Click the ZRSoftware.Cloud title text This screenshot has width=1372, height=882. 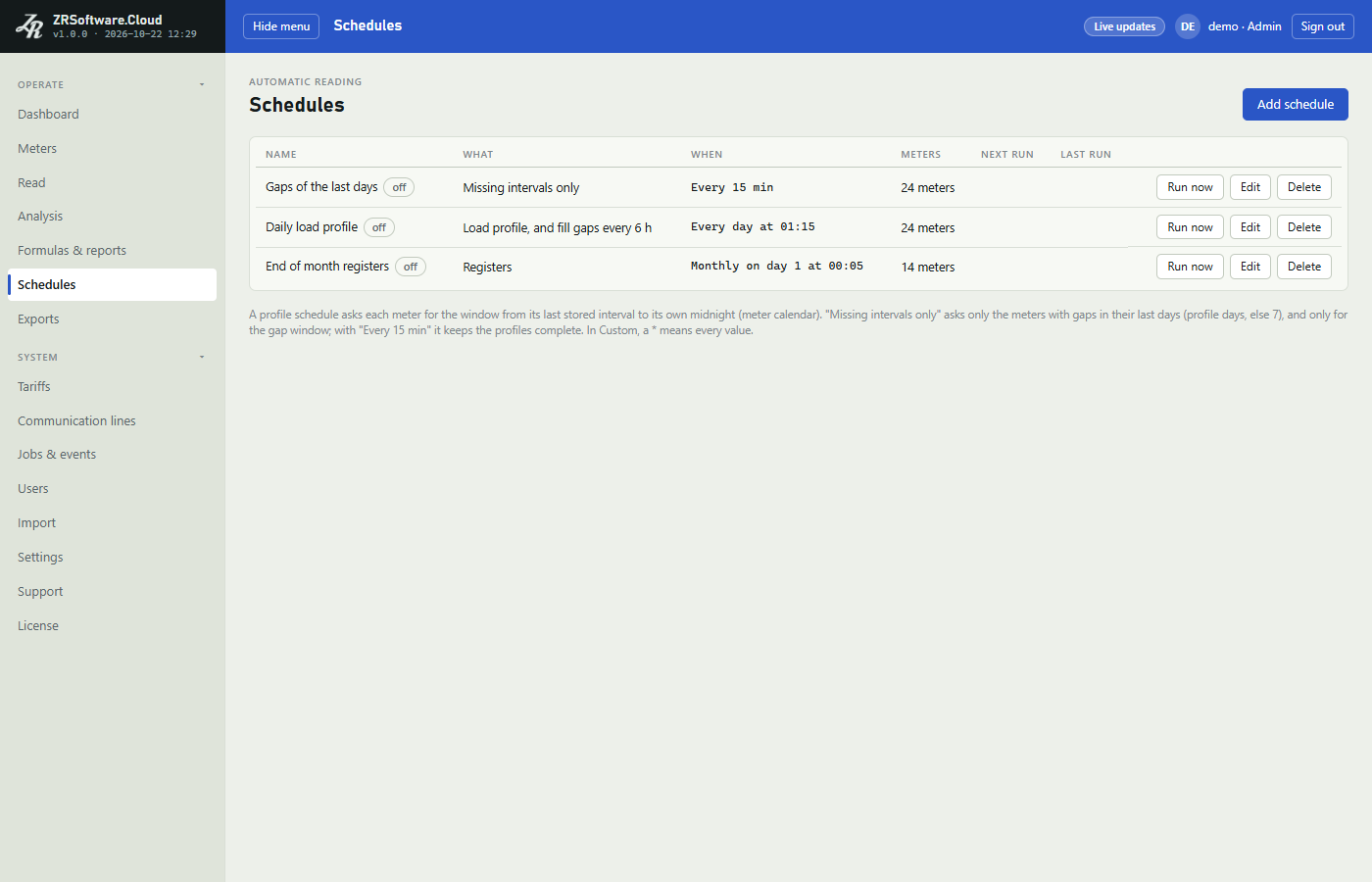pos(108,20)
